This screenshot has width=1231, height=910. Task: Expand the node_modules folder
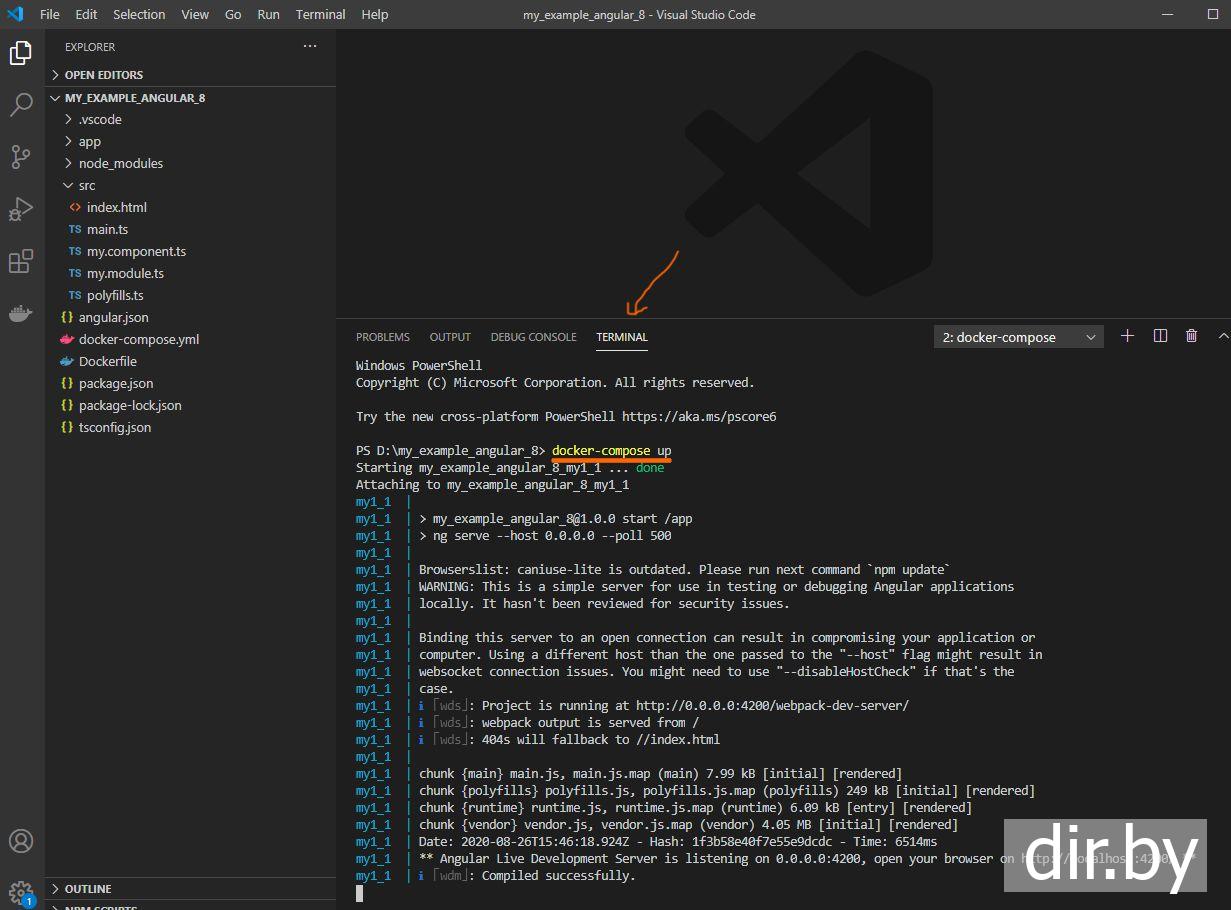(120, 163)
